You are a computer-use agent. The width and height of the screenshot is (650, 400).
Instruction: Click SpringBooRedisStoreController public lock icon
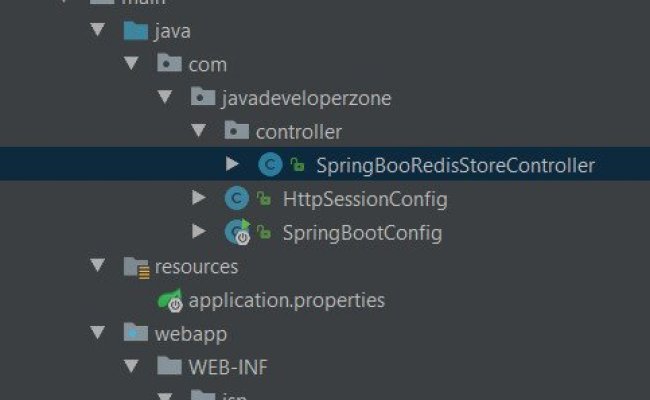coord(297,165)
